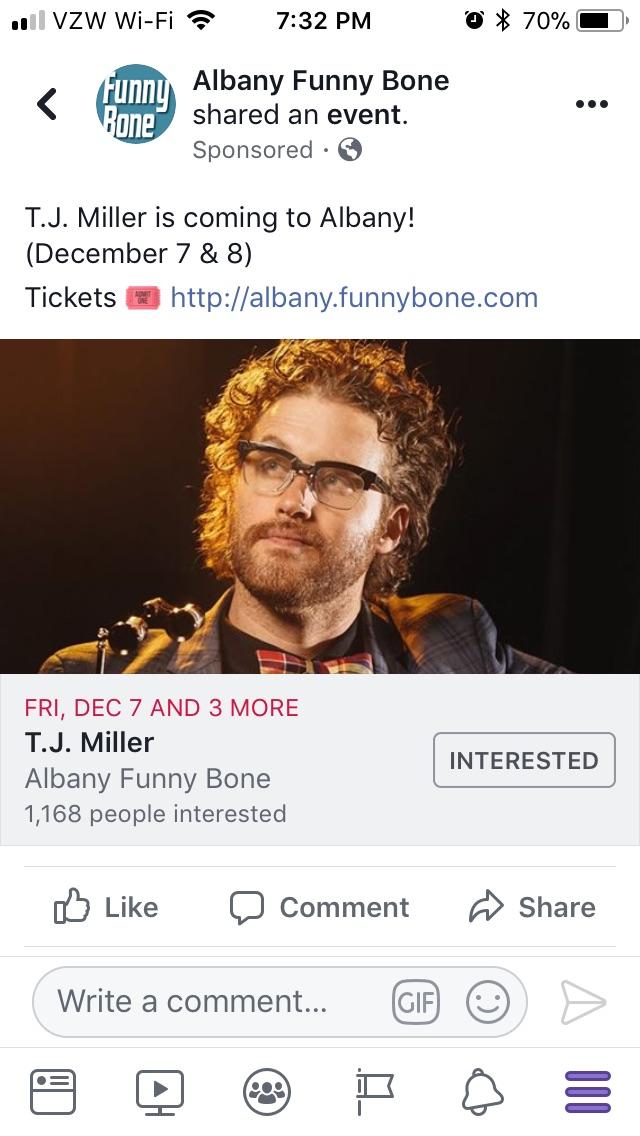Viewport: 640px width, 1136px height.
Task: Open the emoji picker for the comment
Action: 487,1002
